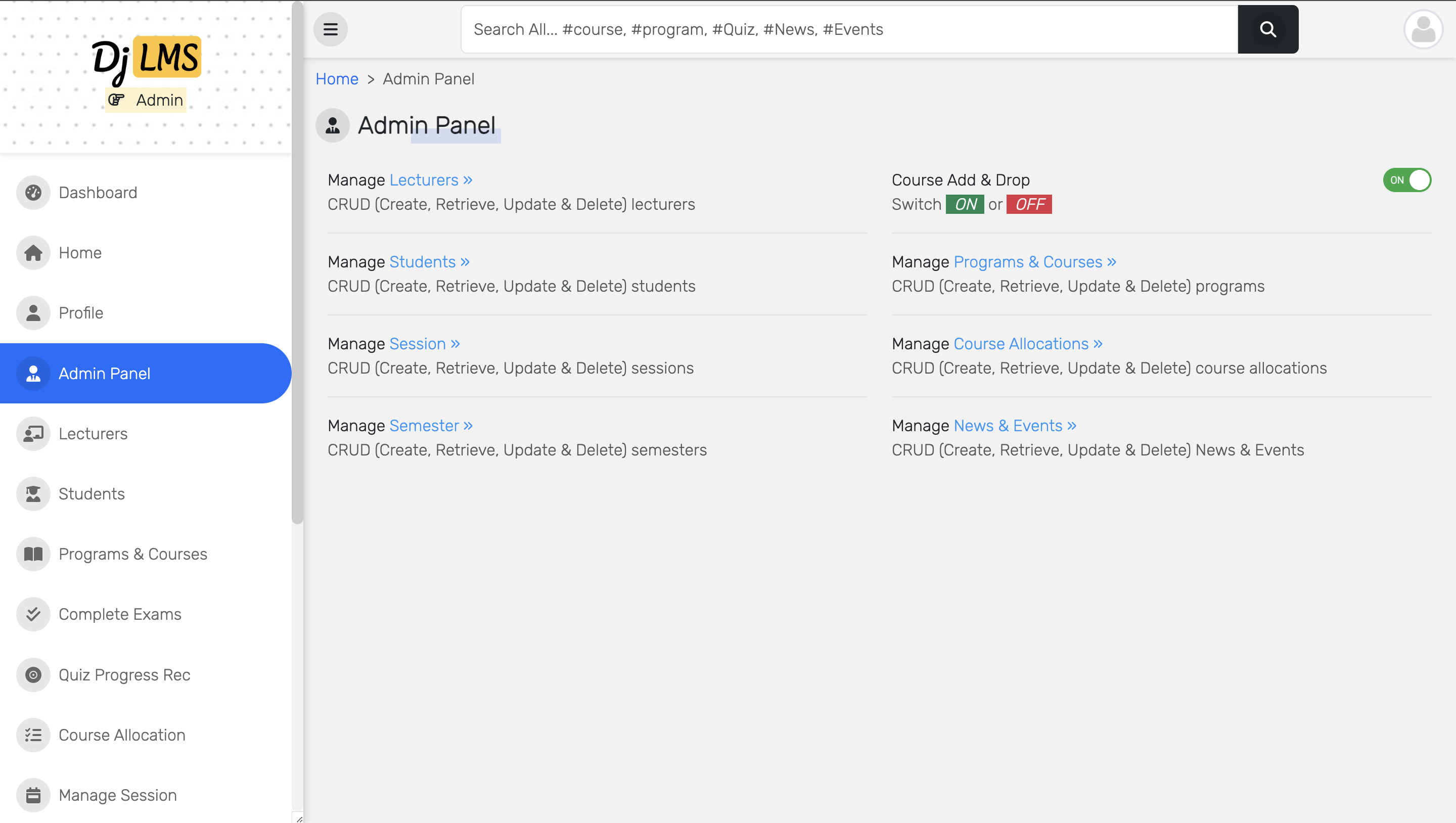Image resolution: width=1456 pixels, height=823 pixels.
Task: Click the Manage Session calendar icon
Action: point(33,795)
